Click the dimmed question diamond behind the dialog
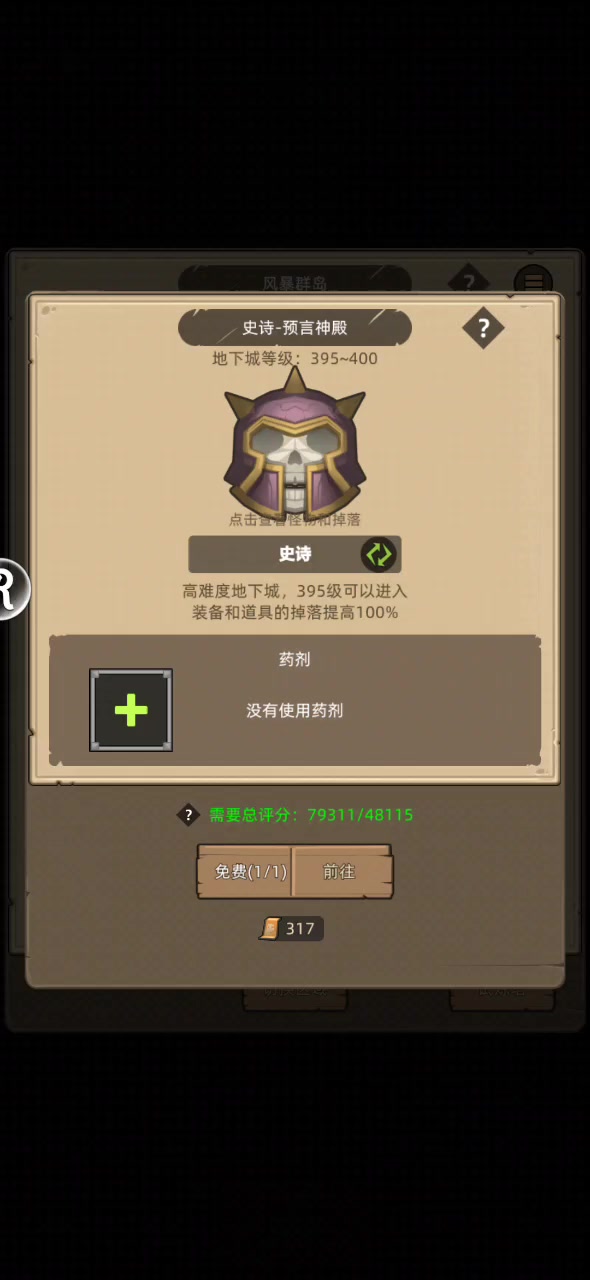Image resolution: width=590 pixels, height=1280 pixels. click(468, 280)
